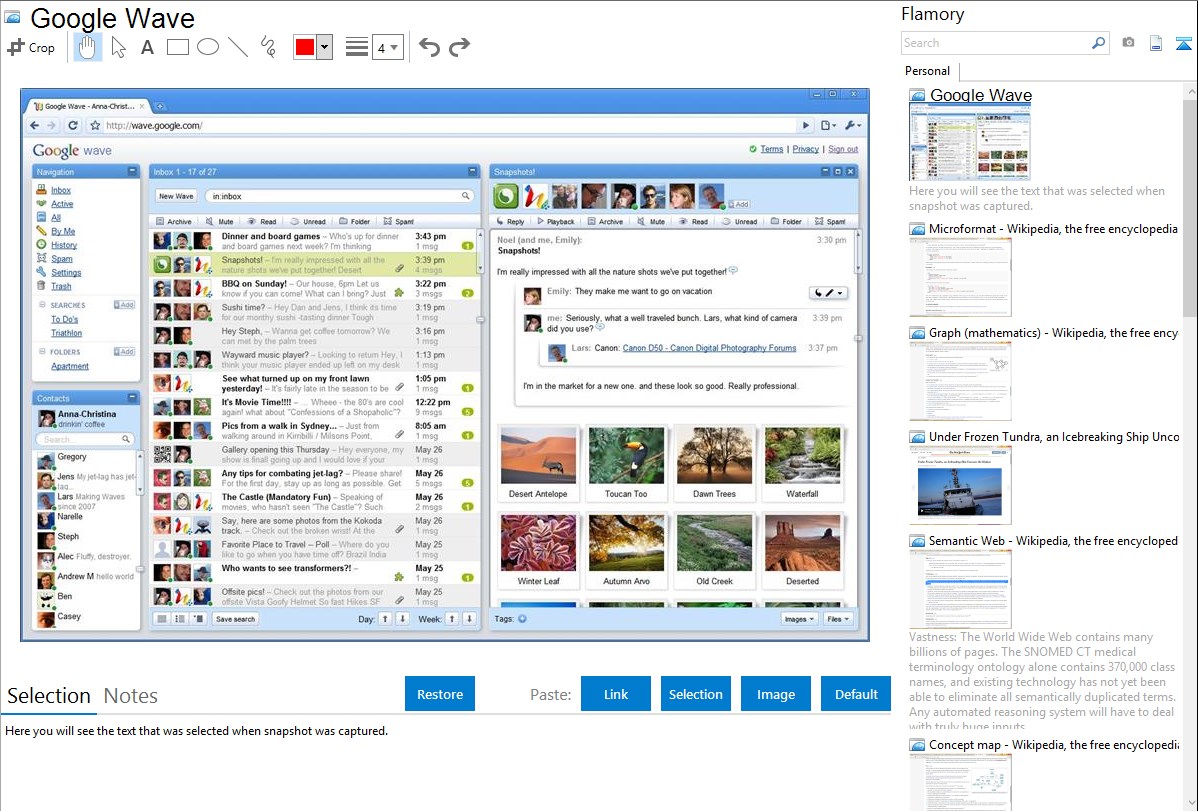Screen dimensions: 1198x811
Task: Click the magnifier icon in Flamory search
Action: point(1098,43)
